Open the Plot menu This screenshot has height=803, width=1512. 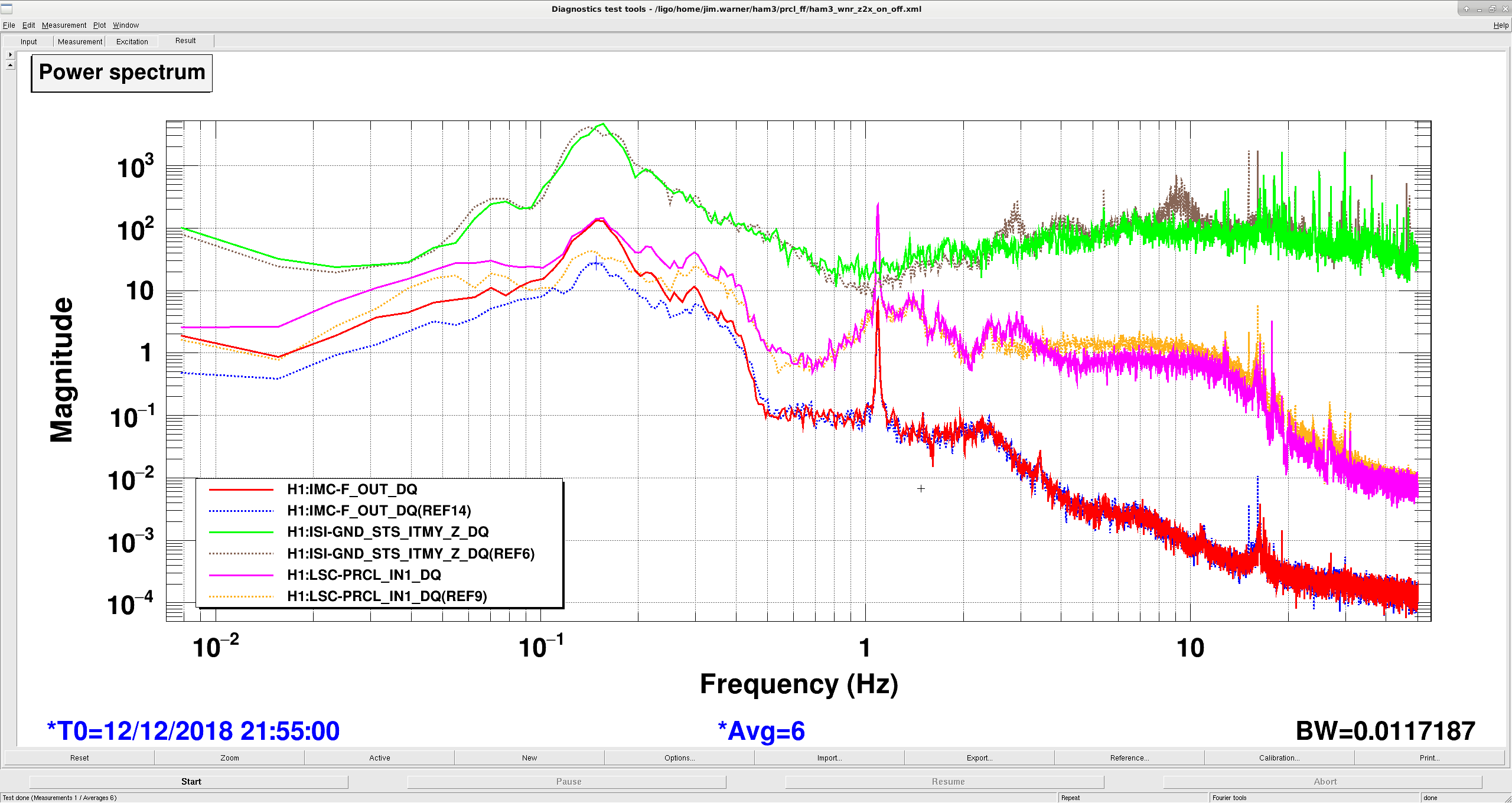pyautogui.click(x=99, y=25)
